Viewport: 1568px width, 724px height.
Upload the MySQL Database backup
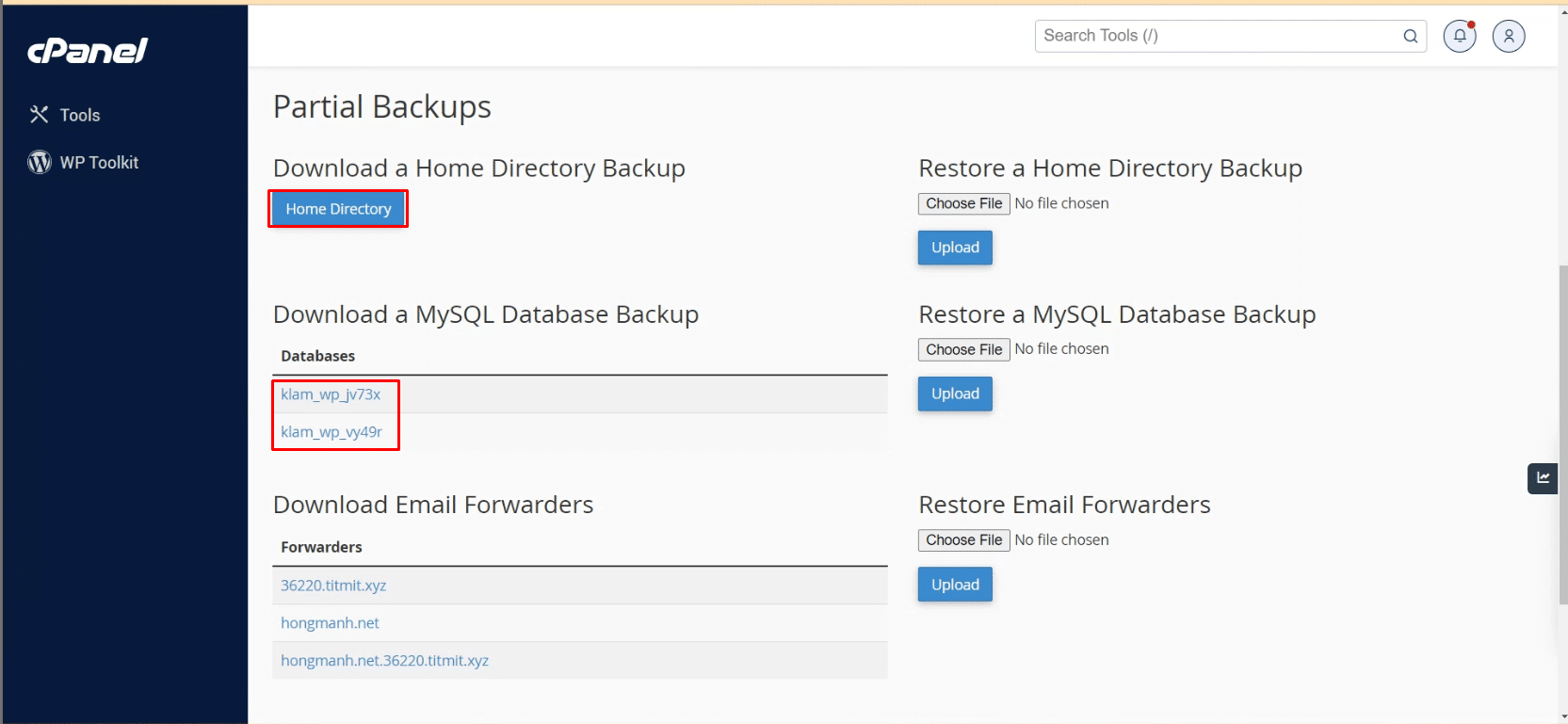click(x=955, y=394)
